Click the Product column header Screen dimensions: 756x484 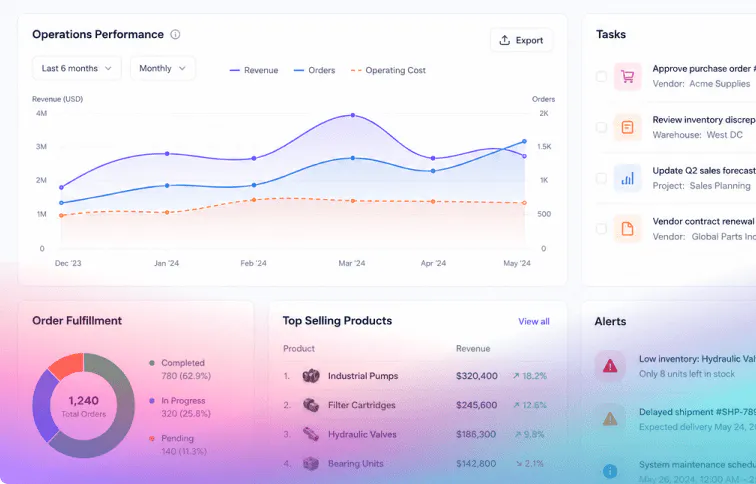click(x=299, y=349)
